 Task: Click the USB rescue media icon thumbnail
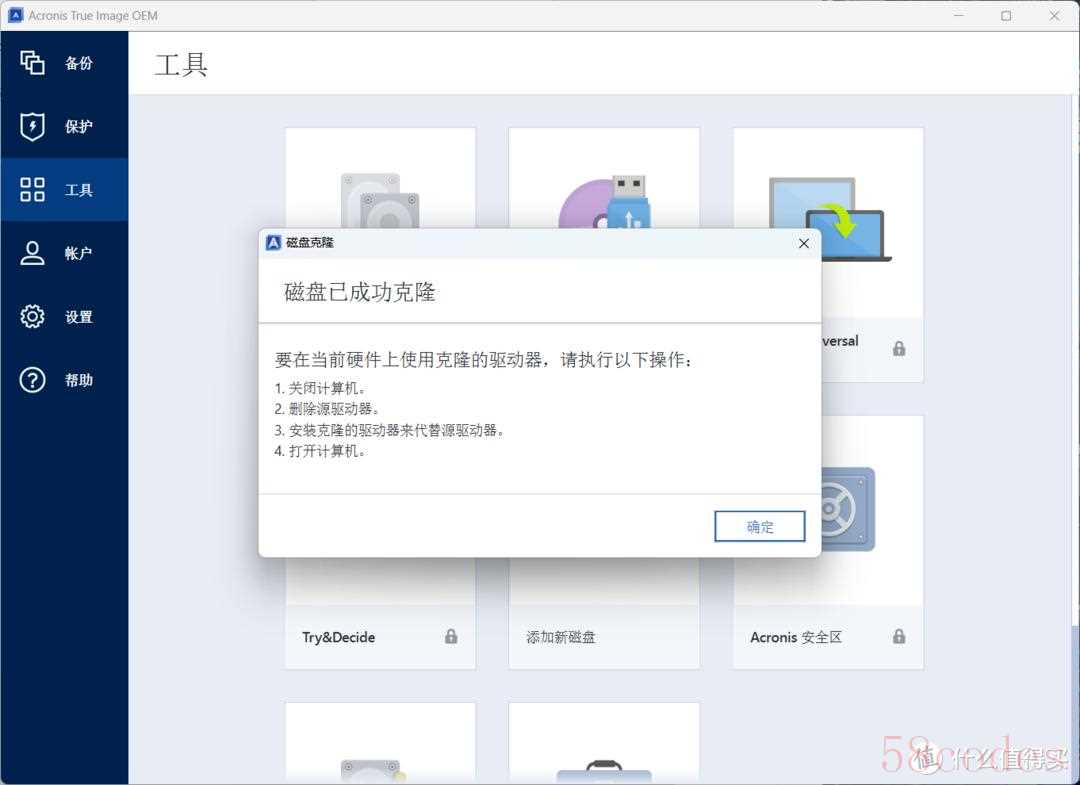click(x=604, y=201)
